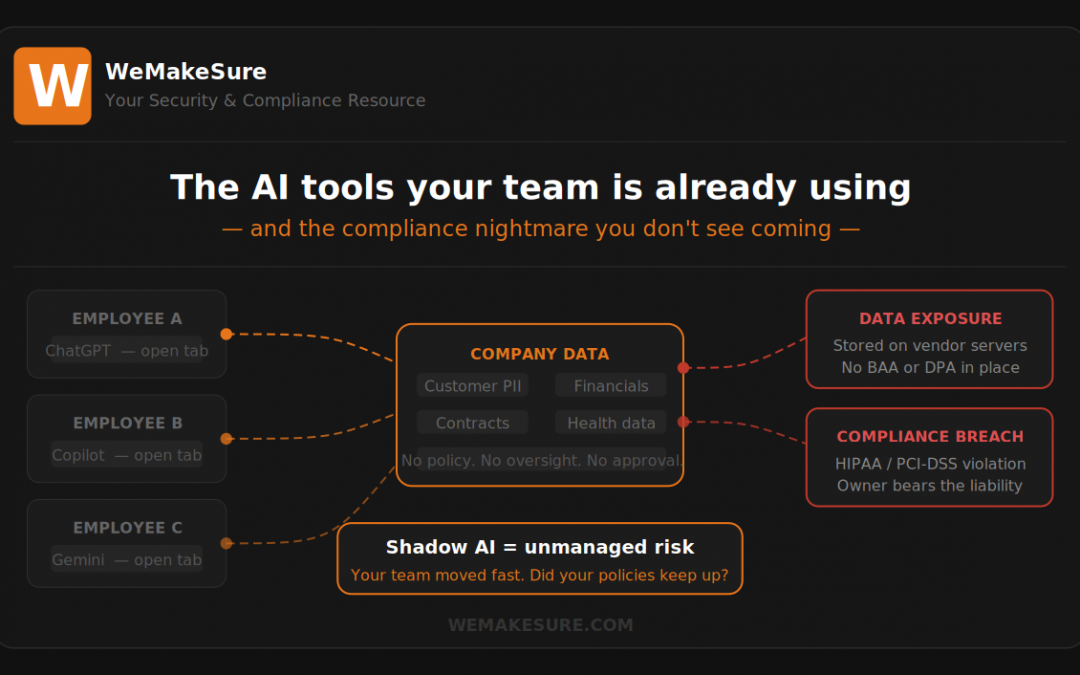The height and width of the screenshot is (675, 1080).
Task: Click the HIPAA / PCI-DSS violation text
Action: coord(929,464)
